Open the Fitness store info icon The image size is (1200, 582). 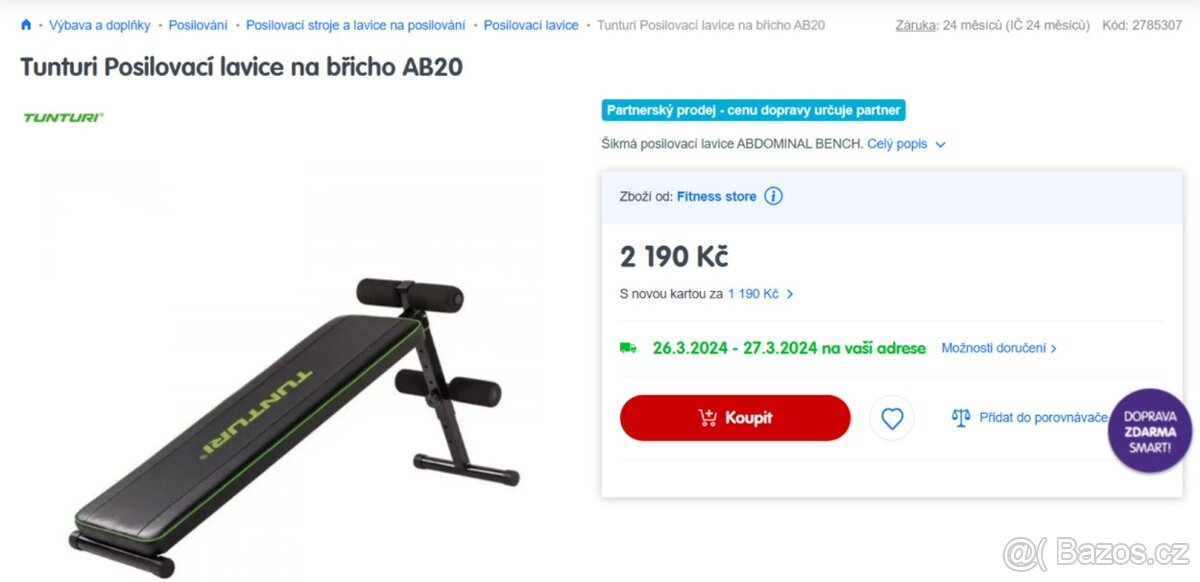(773, 196)
